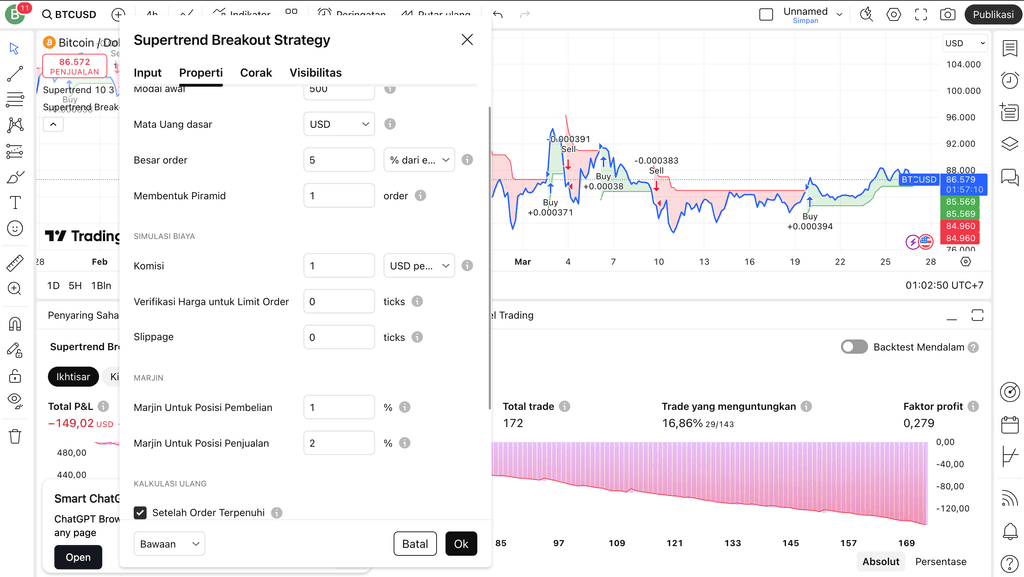Screen dimensions: 1024x577
Task: Click the Slippage input field
Action: click(339, 337)
